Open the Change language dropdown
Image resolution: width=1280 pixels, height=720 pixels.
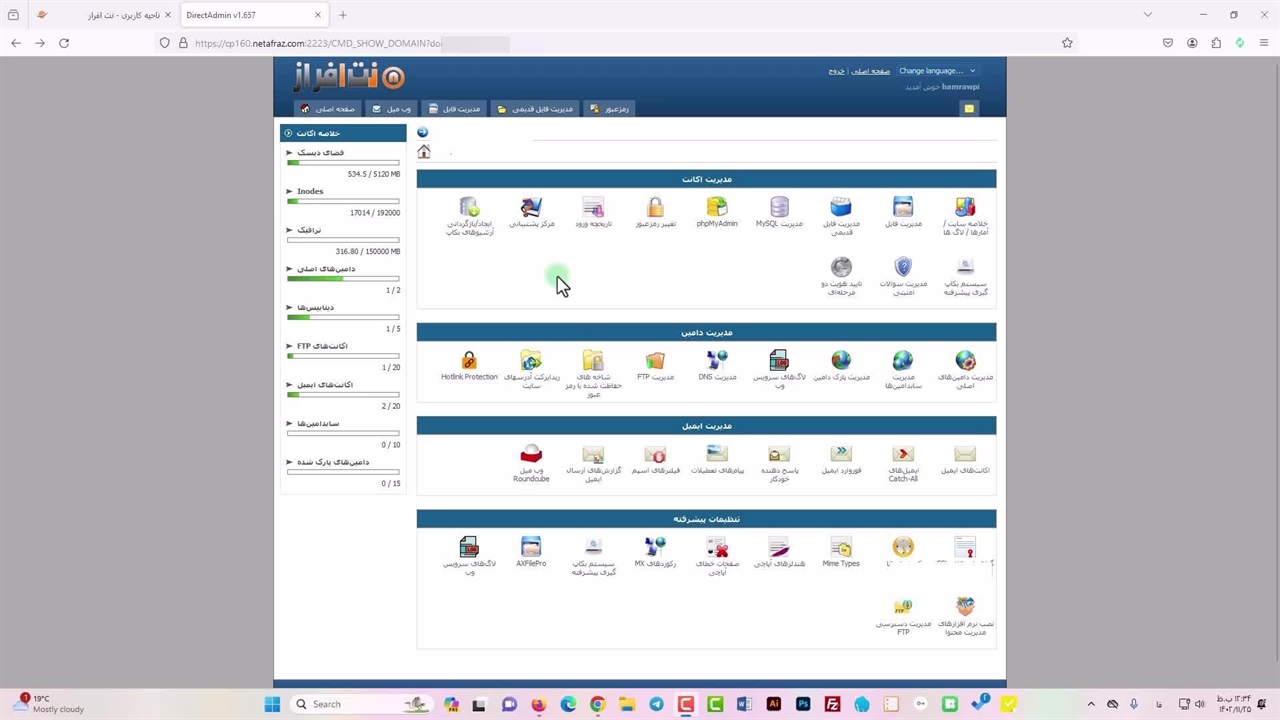pyautogui.click(x=936, y=71)
